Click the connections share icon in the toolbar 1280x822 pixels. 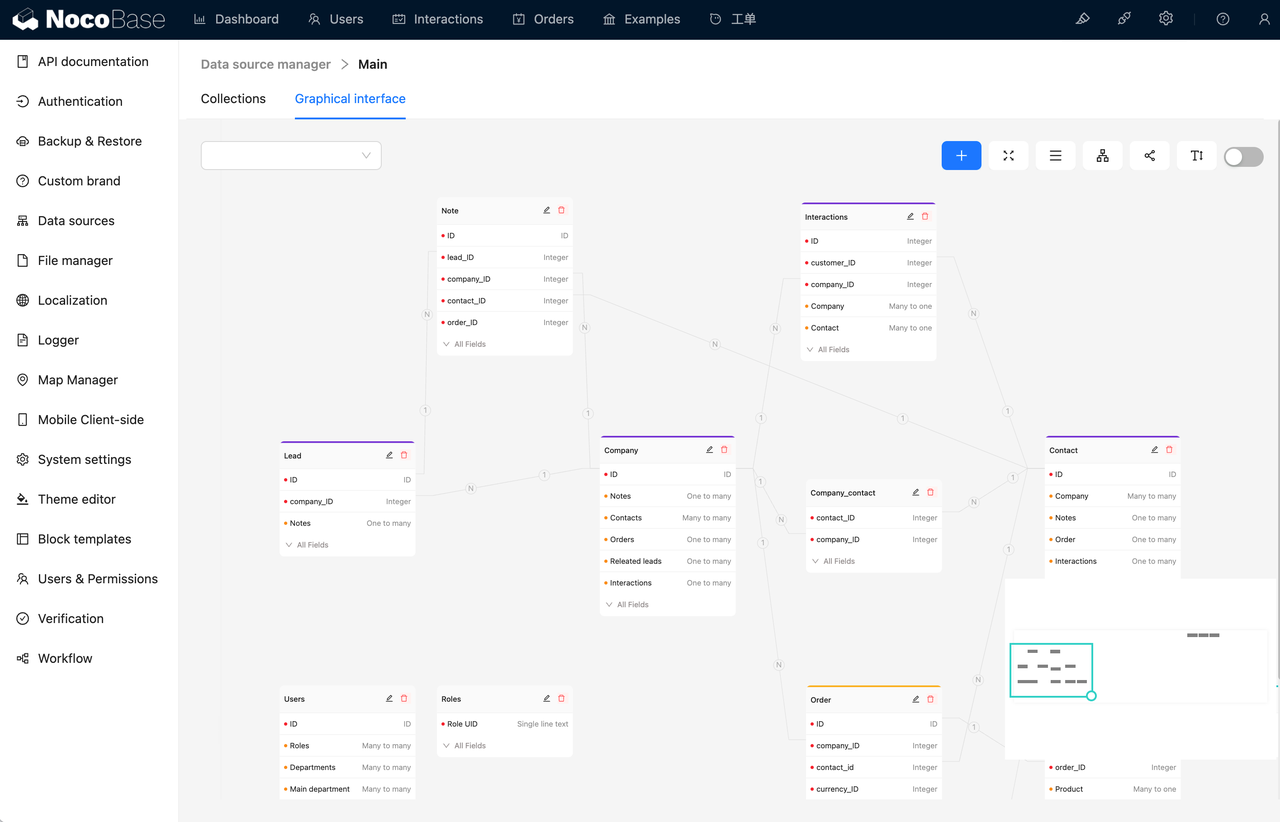[1149, 155]
